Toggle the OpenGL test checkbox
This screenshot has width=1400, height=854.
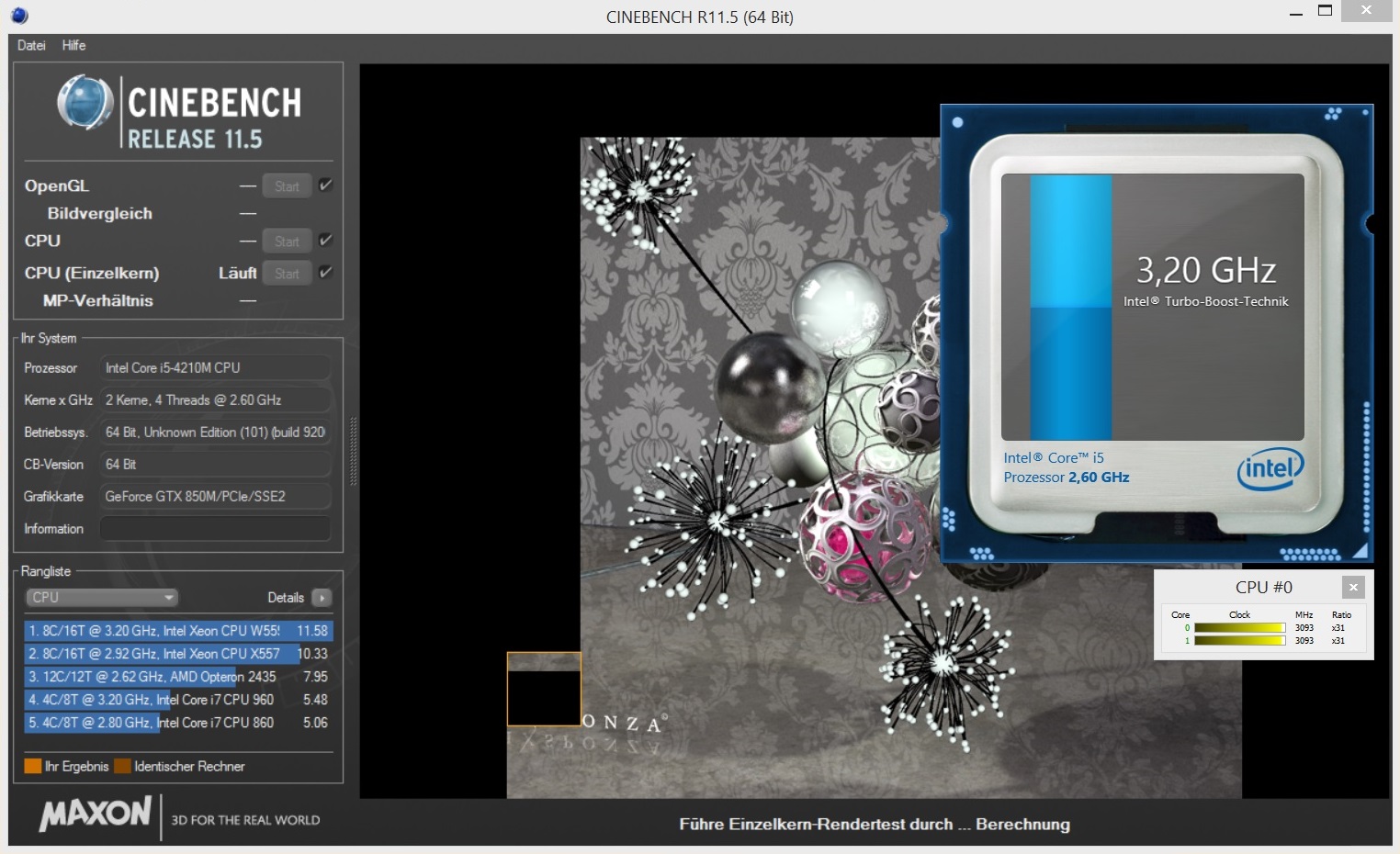[325, 185]
